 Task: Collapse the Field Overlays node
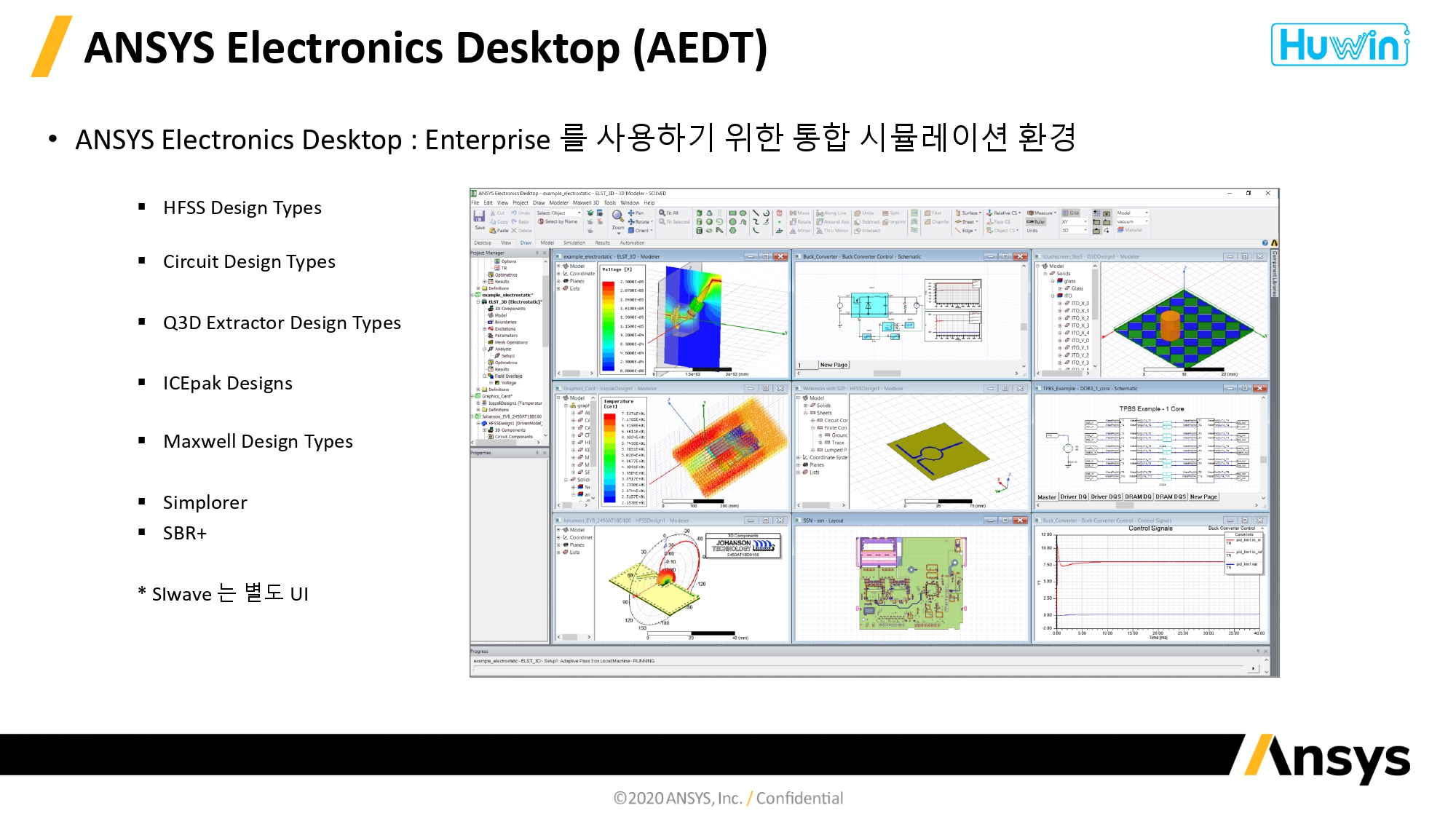[484, 376]
